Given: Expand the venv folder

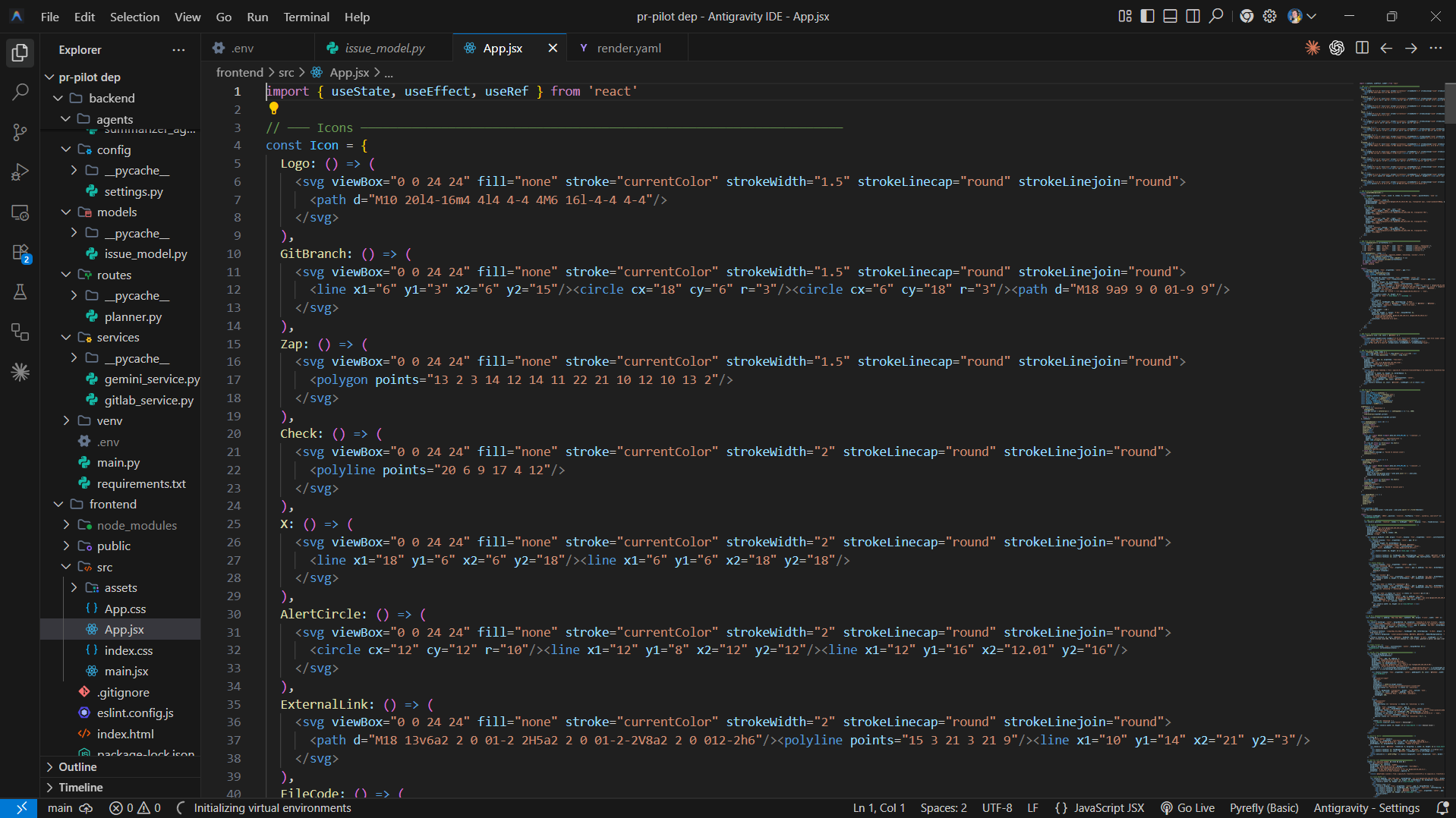Looking at the screenshot, I should [109, 420].
